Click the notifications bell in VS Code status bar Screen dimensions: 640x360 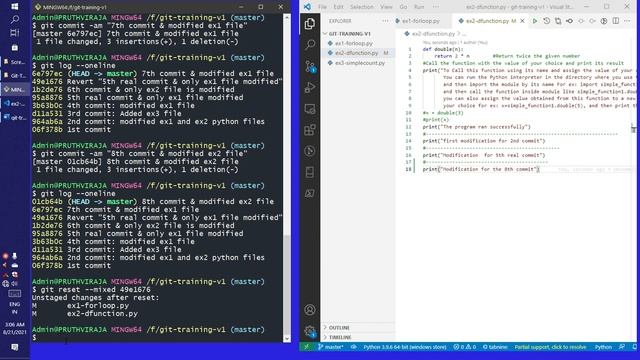634,347
